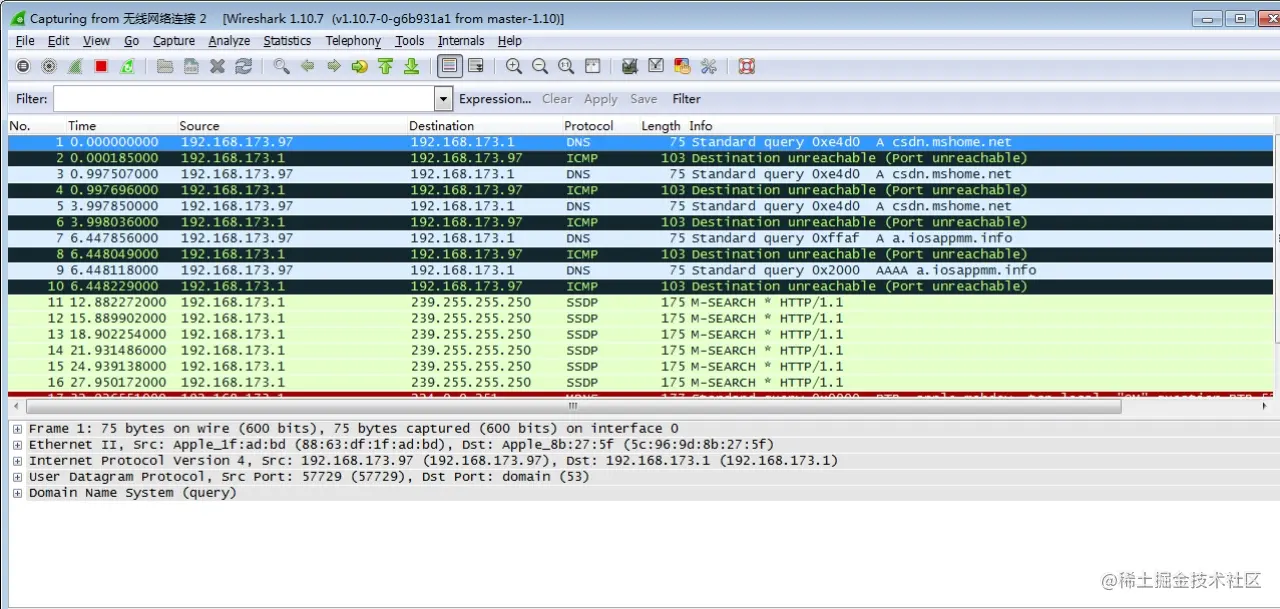Click the packet list horizontal scrollbar
This screenshot has width=1280, height=609.
[573, 406]
